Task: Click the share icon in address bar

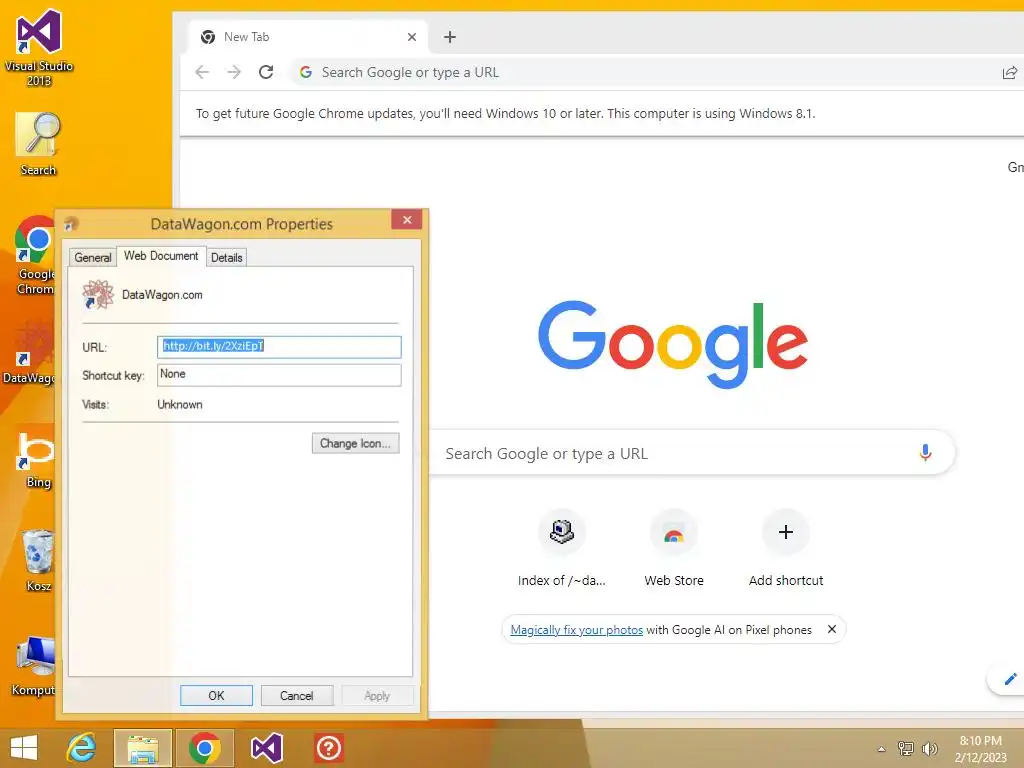Action: pyautogui.click(x=1010, y=72)
